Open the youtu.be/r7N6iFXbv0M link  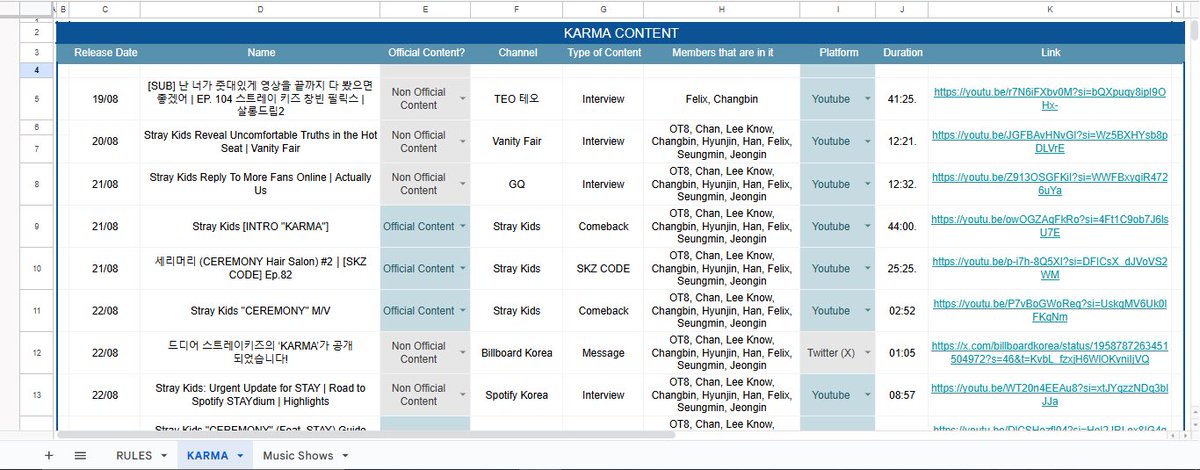point(1049,99)
